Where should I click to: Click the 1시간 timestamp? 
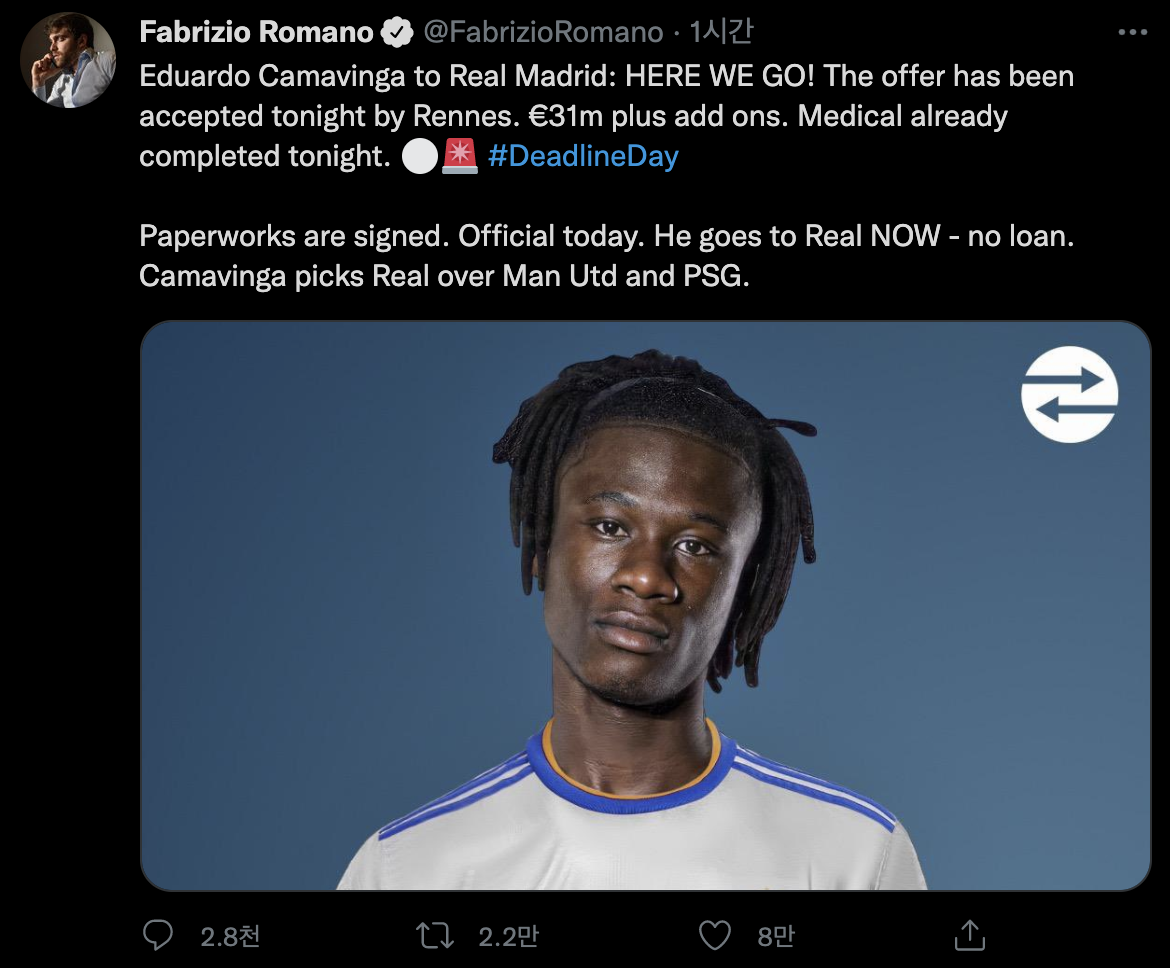[721, 32]
